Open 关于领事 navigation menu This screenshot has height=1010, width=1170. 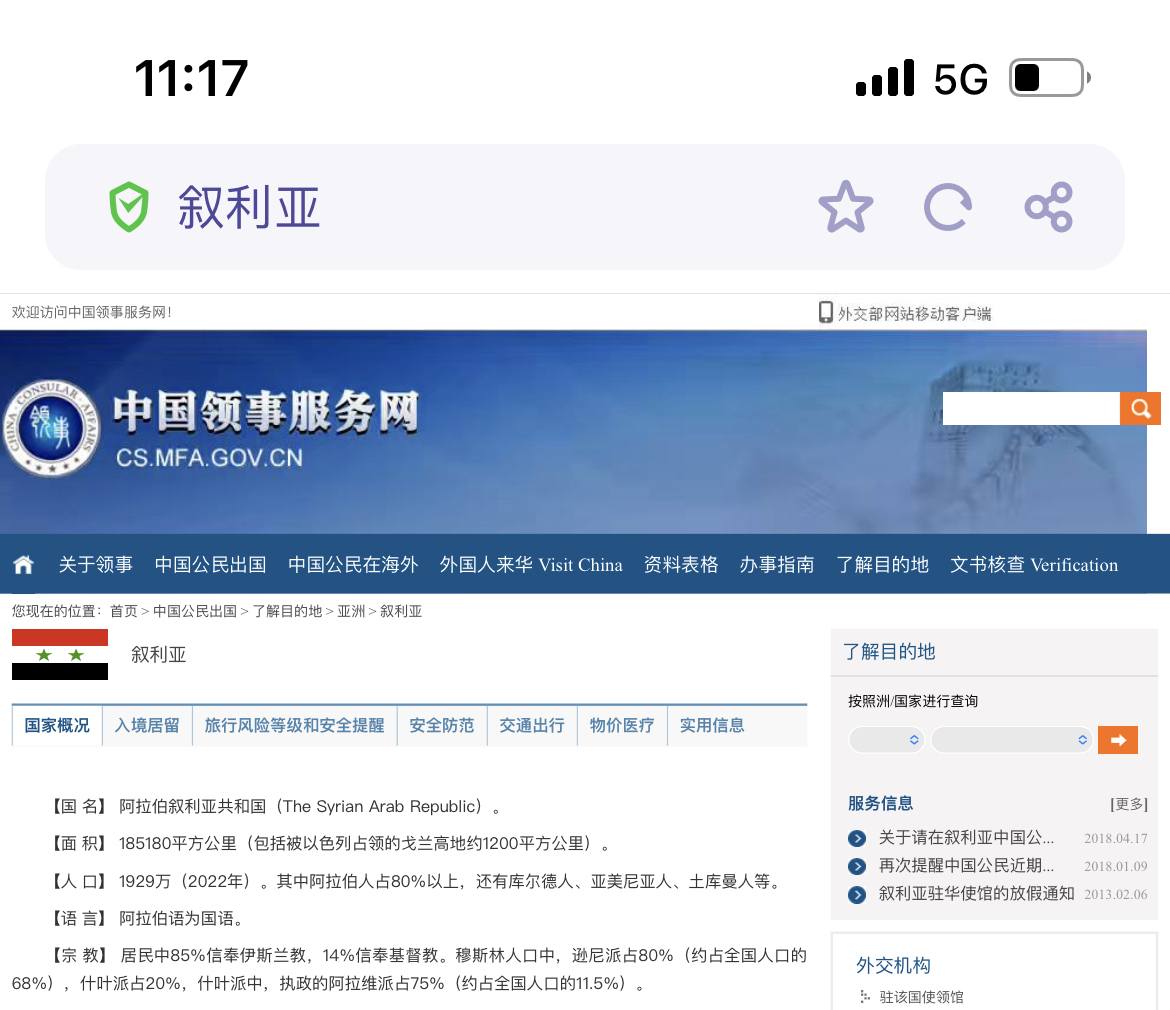(96, 565)
